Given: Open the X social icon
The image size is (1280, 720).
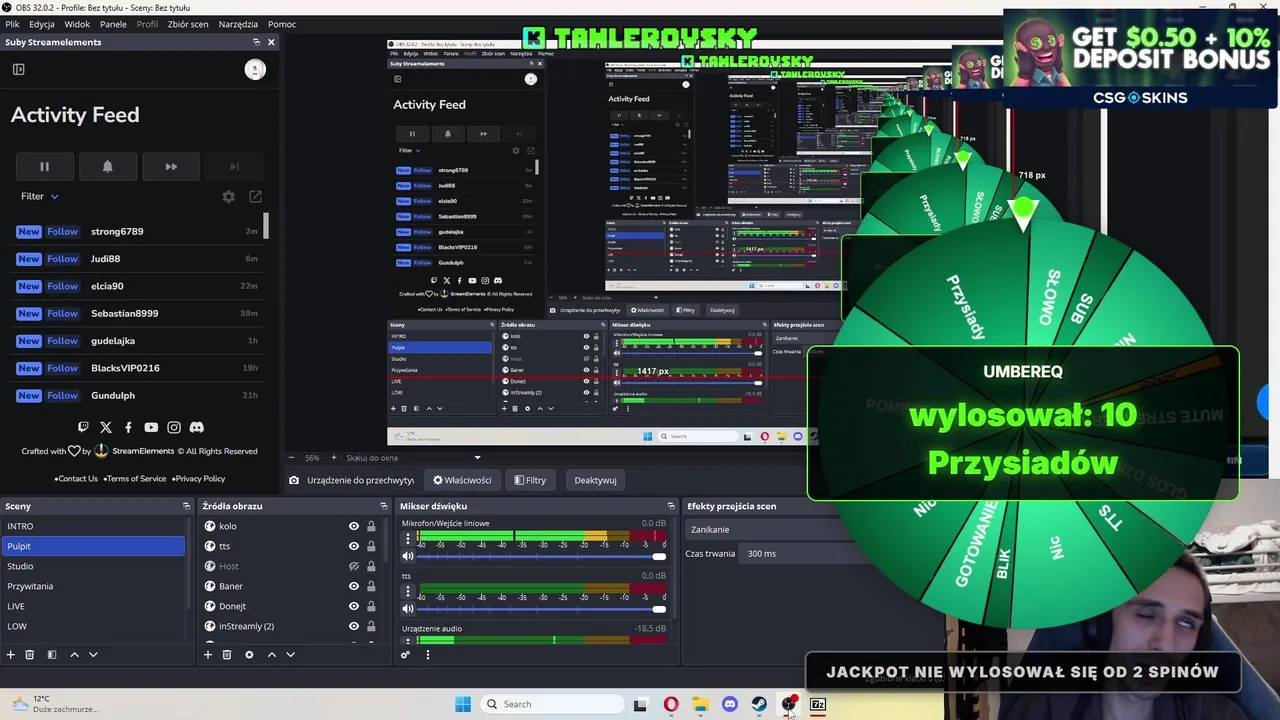Looking at the screenshot, I should [x=106, y=427].
